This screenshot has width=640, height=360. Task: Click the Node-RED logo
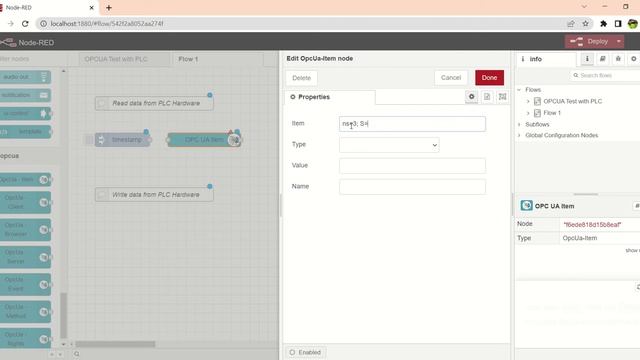pyautogui.click(x=27, y=42)
